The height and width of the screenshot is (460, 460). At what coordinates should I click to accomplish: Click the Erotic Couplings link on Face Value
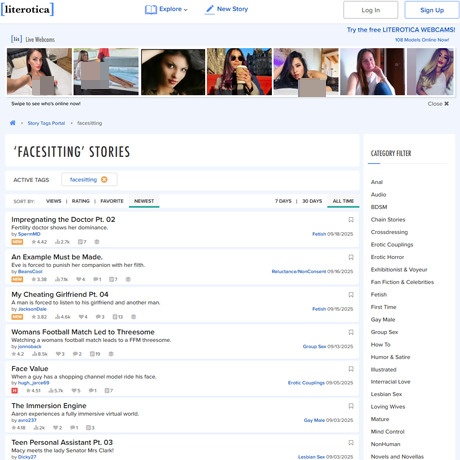tap(306, 383)
